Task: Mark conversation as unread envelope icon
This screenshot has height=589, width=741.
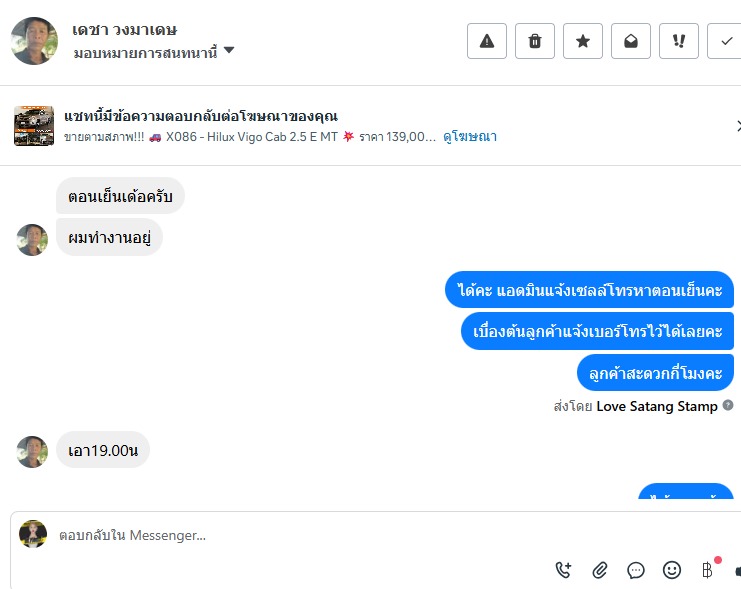Action: (x=631, y=41)
